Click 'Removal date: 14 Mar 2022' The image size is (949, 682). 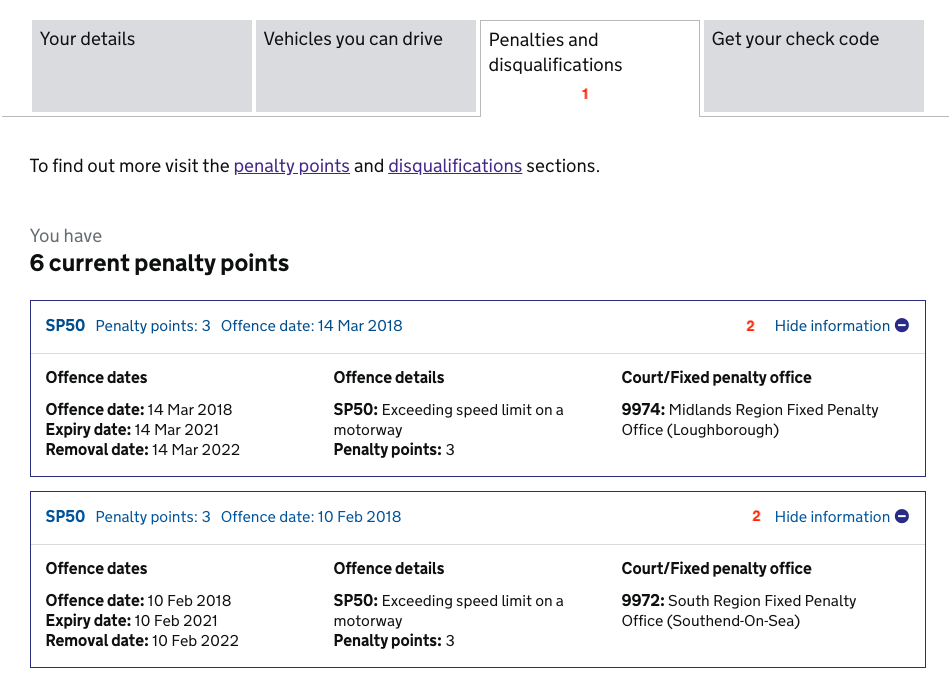[x=143, y=450]
